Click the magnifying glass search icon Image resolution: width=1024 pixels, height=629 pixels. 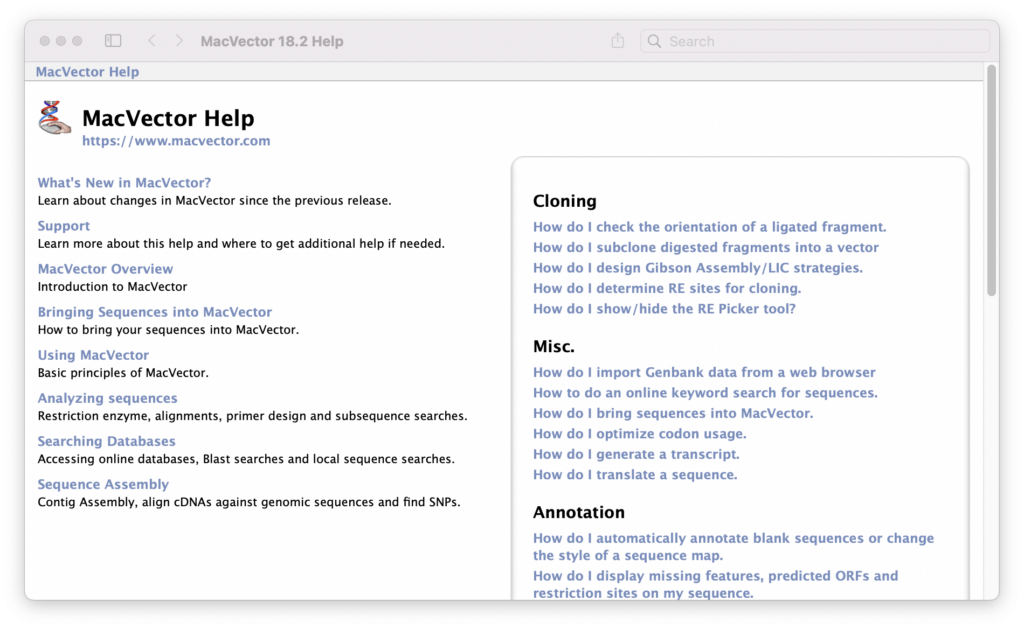pyautogui.click(x=655, y=42)
